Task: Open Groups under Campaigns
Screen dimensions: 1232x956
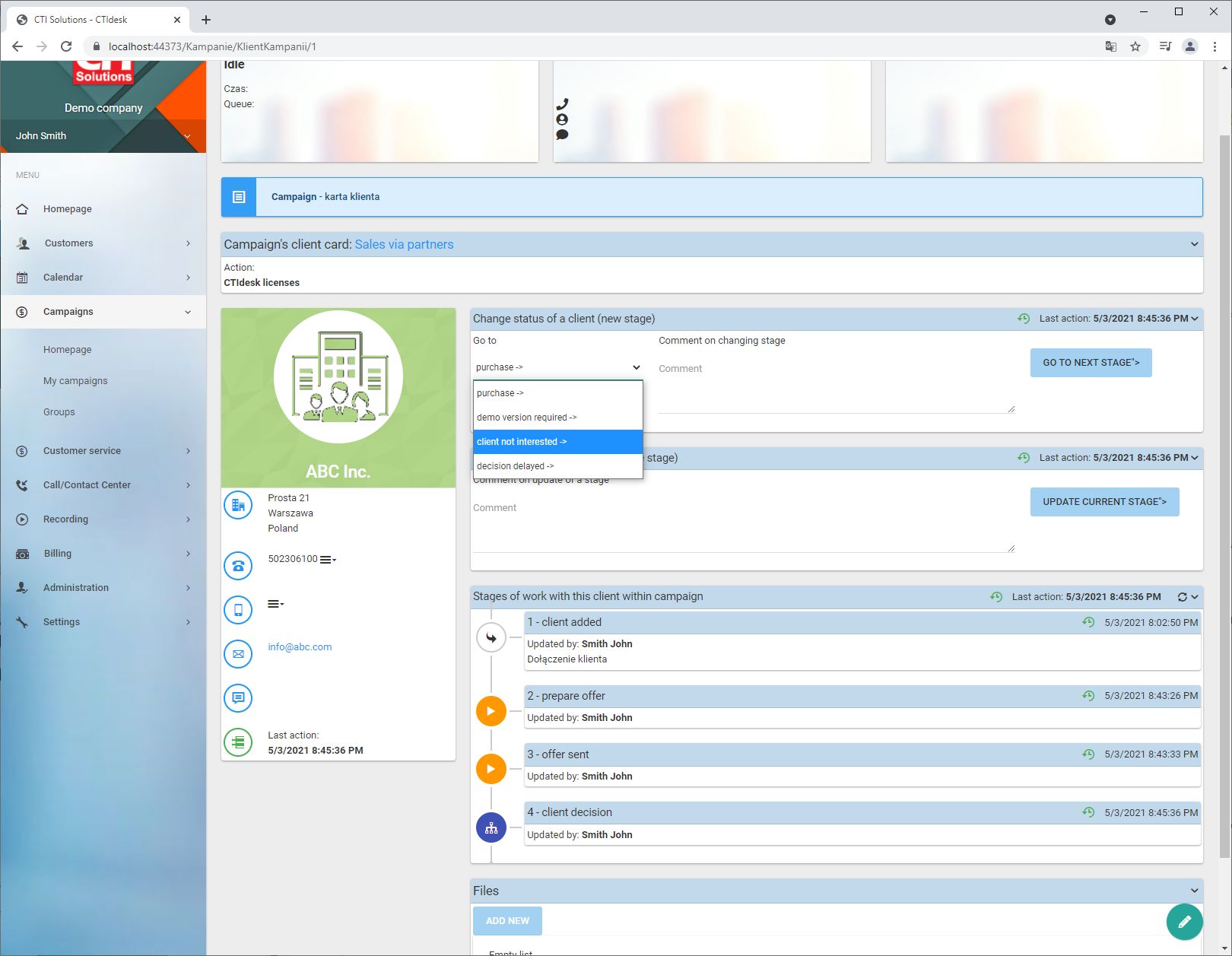Action: click(59, 412)
